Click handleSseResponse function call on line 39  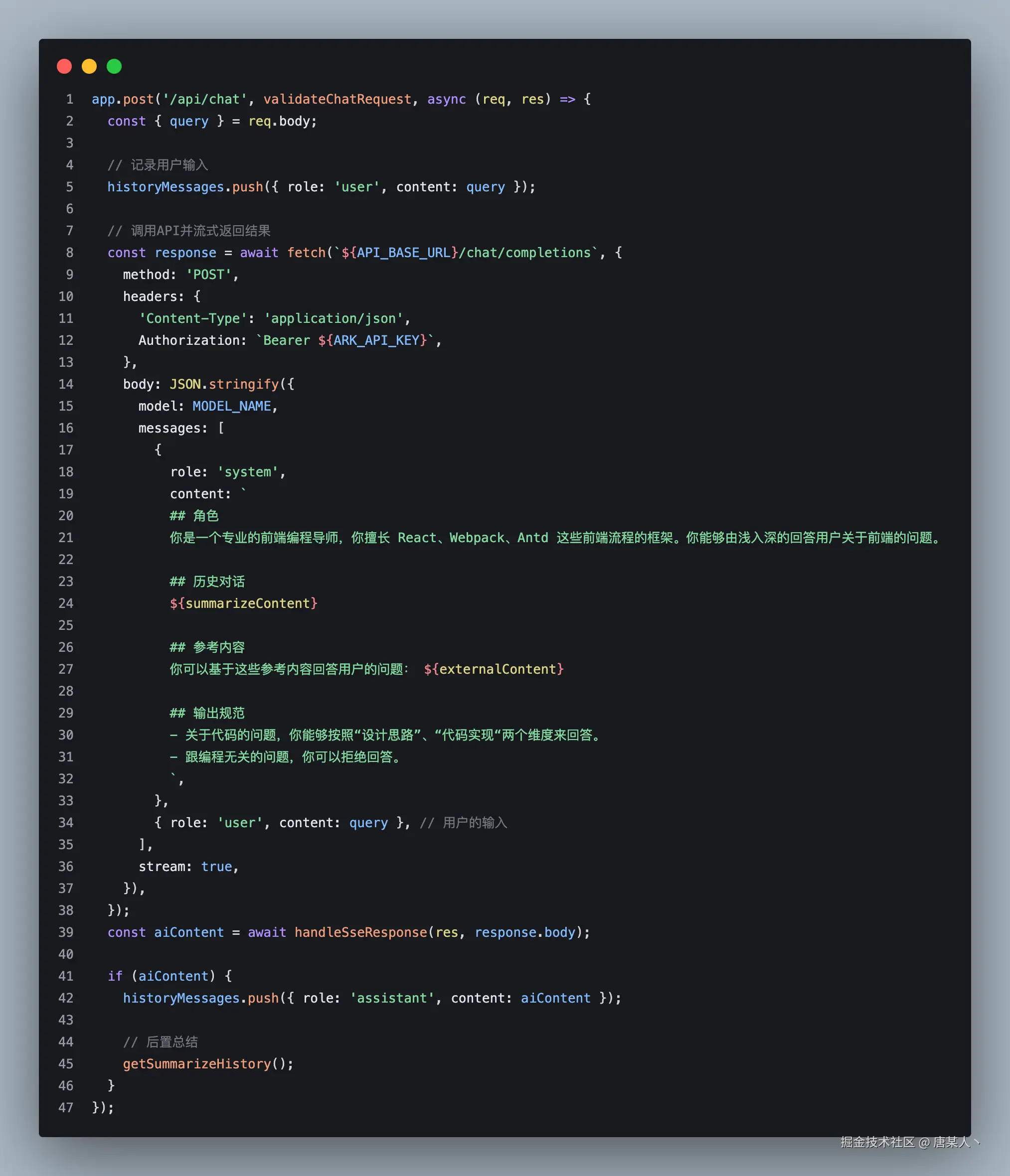pos(360,932)
